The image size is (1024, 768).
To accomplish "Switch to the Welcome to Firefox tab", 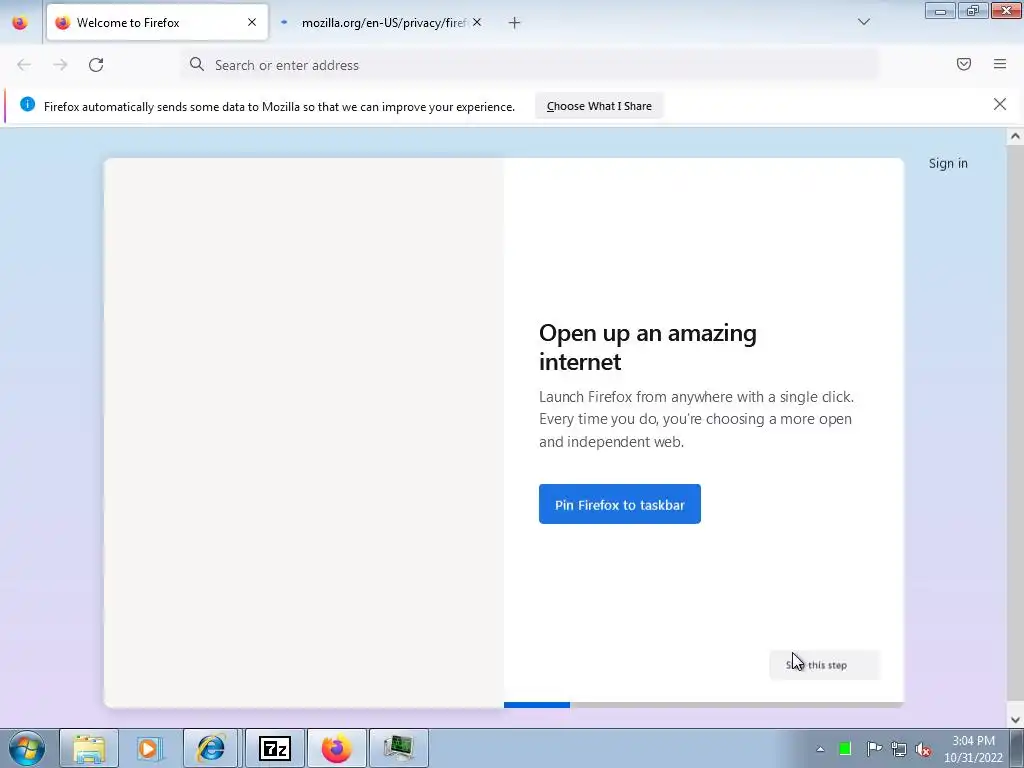I will point(157,22).
